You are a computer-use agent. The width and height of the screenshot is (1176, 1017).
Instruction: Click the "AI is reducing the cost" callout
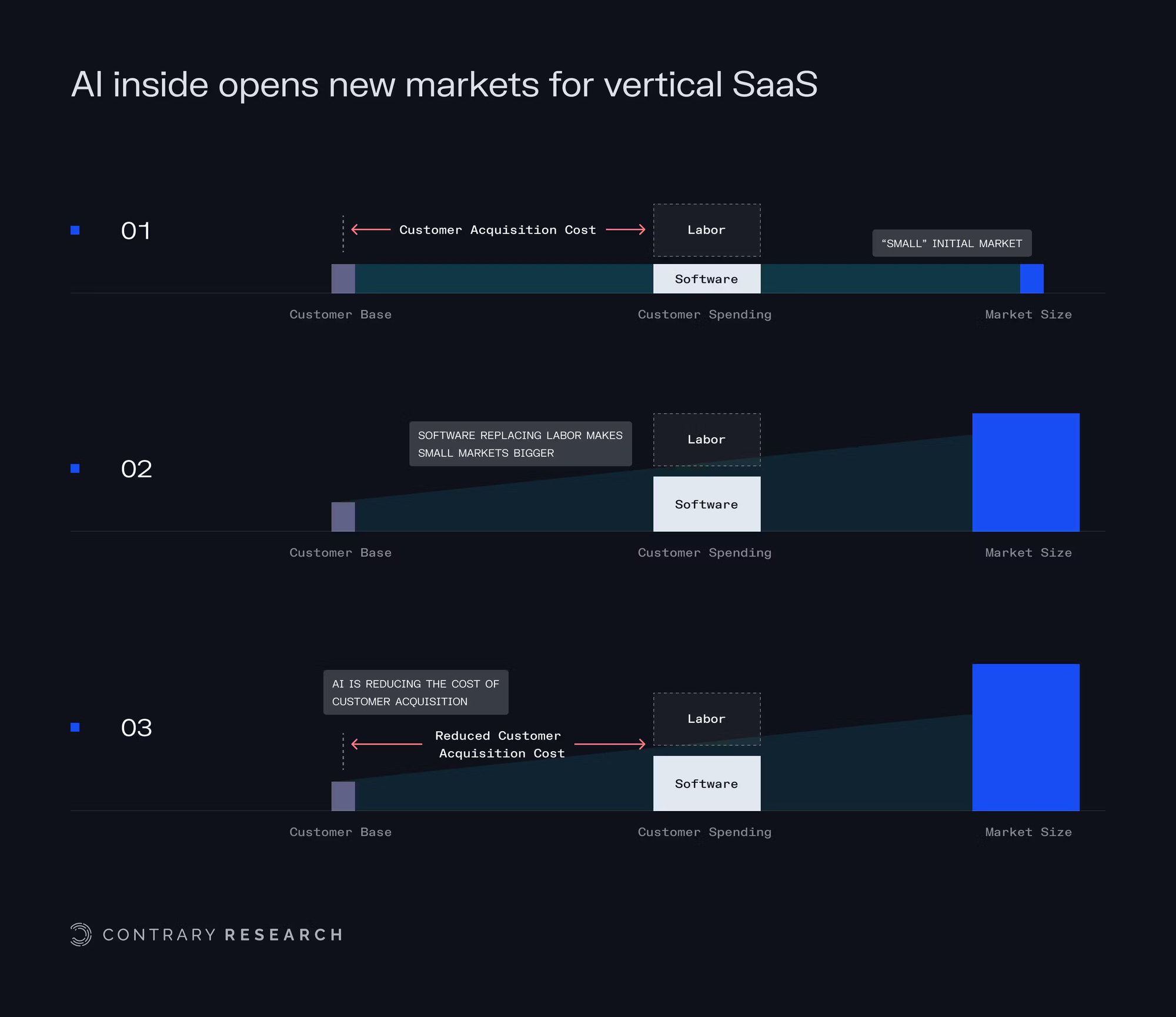click(416, 692)
